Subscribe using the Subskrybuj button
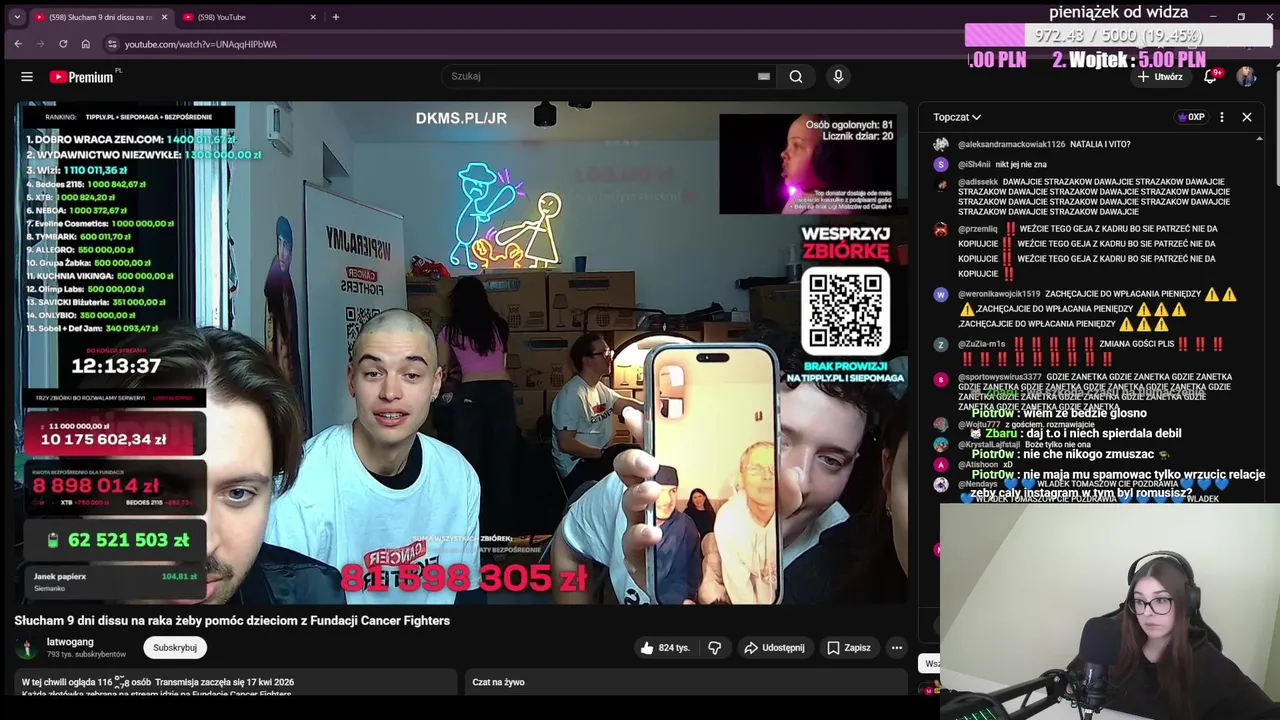Viewport: 1280px width, 720px height. tap(175, 648)
